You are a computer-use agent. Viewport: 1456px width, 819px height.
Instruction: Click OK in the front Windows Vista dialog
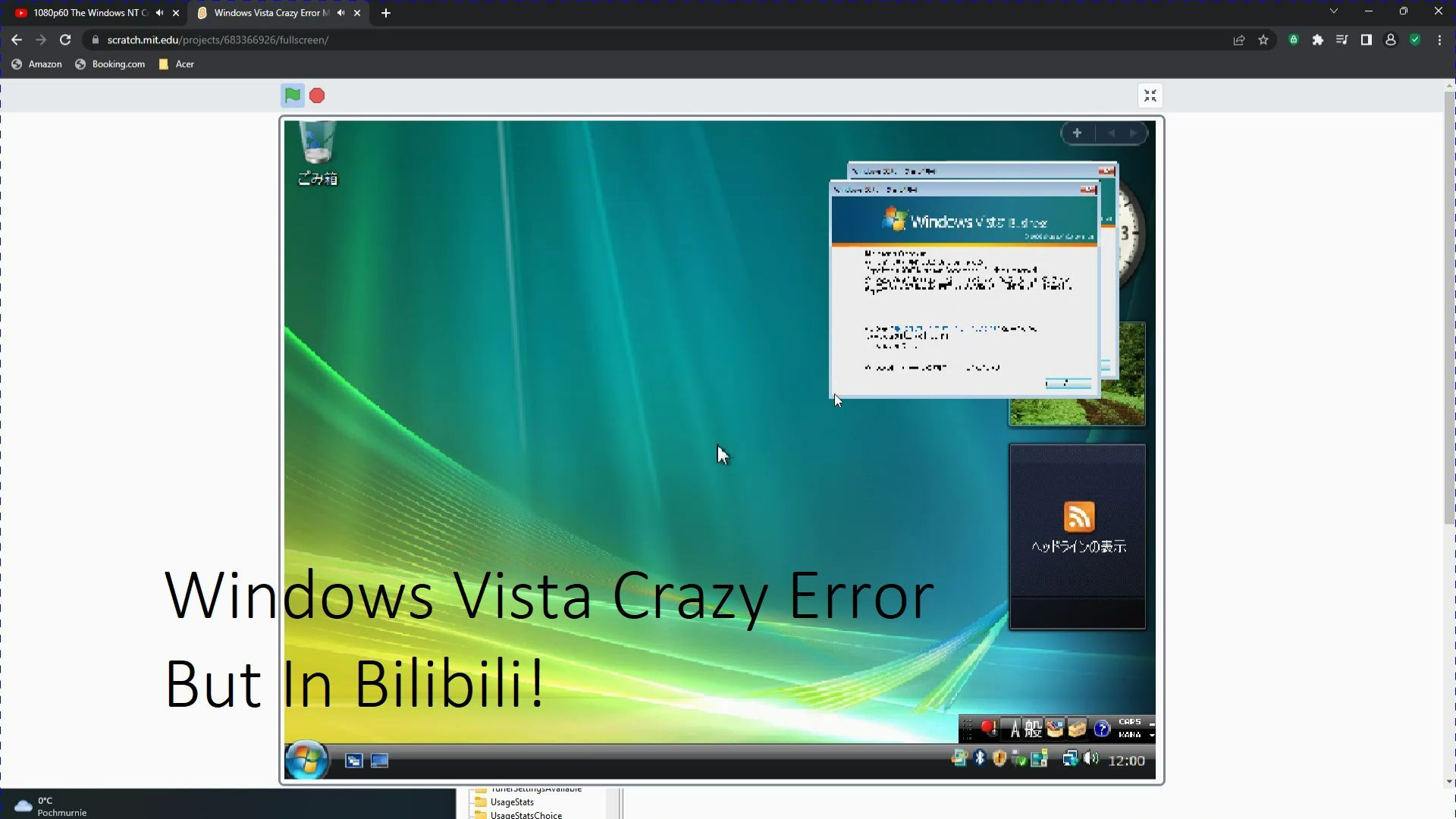pos(1068,384)
